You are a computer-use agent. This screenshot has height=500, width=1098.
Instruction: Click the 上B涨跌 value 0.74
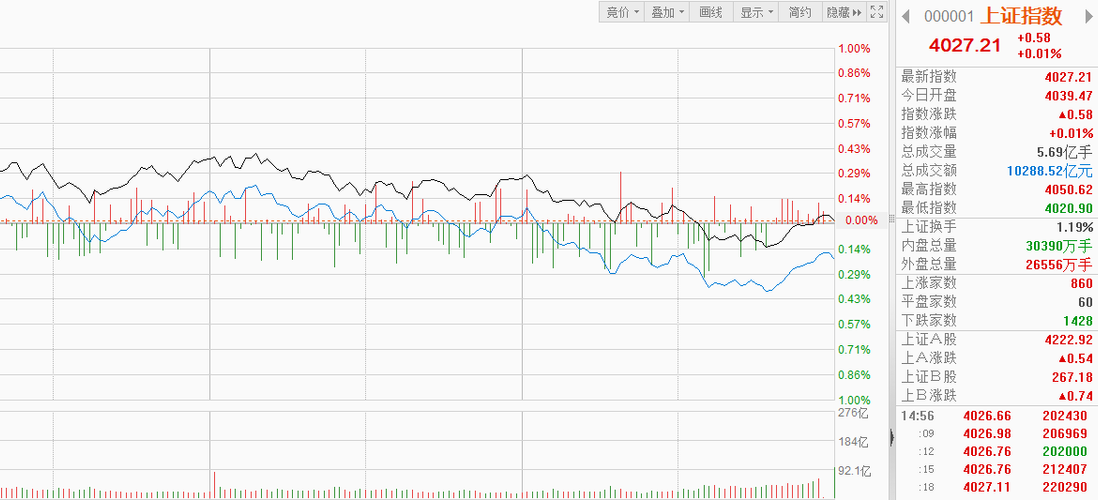point(1076,396)
